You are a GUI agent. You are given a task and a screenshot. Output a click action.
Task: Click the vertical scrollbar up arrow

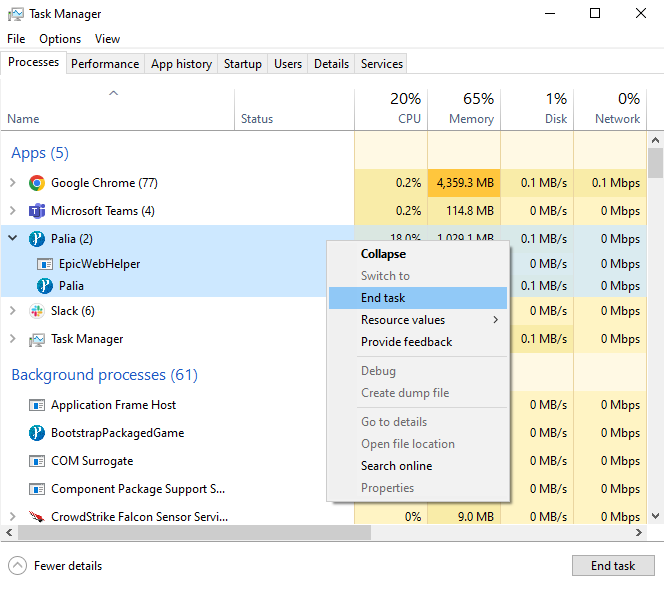pos(656,140)
